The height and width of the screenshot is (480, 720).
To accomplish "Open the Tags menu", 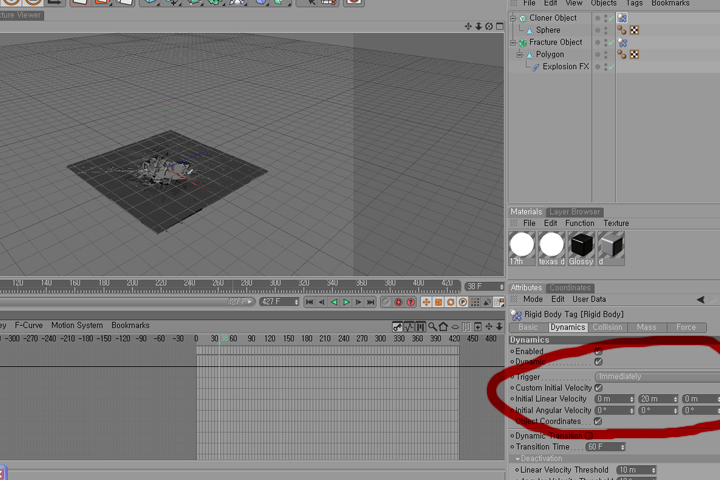I will tap(634, 3).
